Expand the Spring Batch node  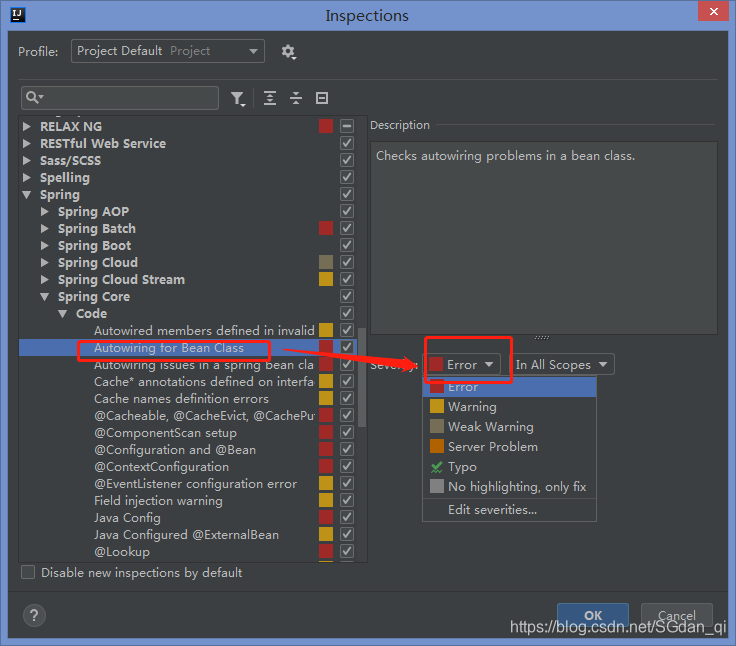click(45, 228)
